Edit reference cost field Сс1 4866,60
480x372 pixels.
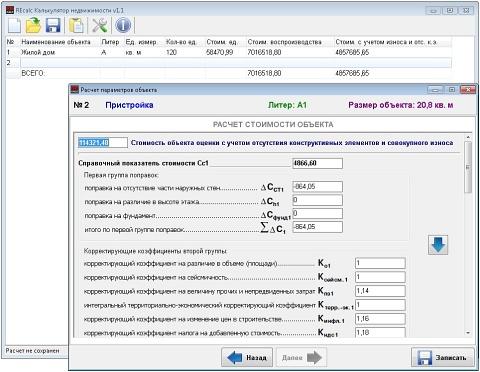(x=317, y=163)
